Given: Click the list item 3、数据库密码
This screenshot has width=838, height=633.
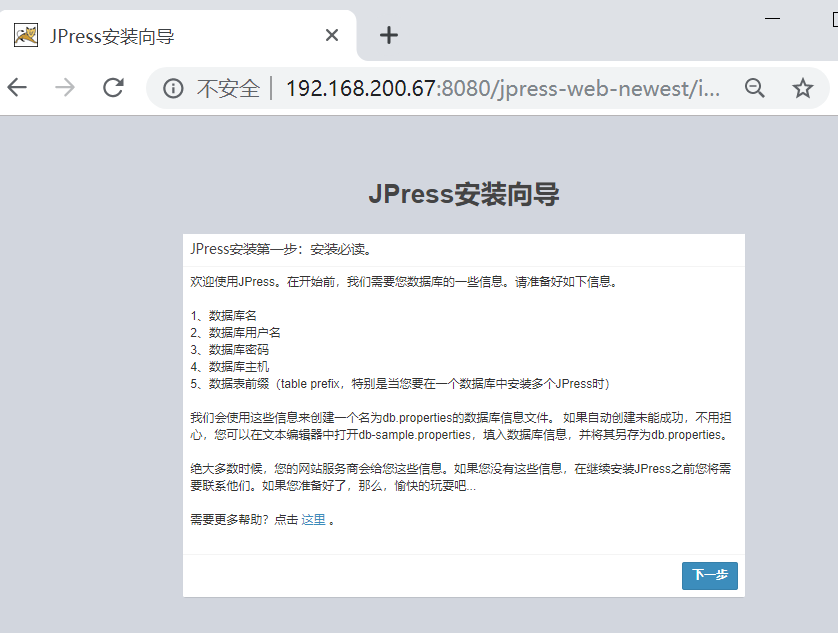Looking at the screenshot, I should 229,350.
